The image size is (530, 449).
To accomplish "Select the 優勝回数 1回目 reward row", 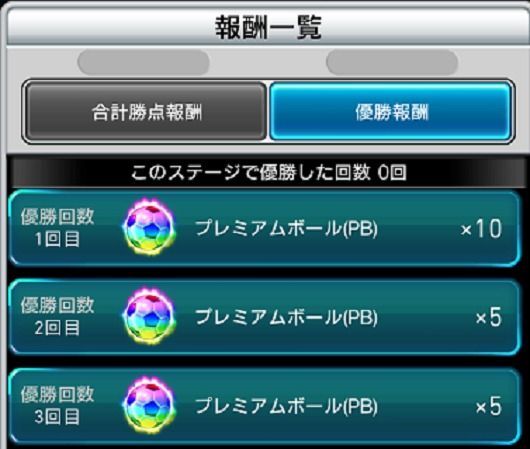I will click(x=264, y=228).
